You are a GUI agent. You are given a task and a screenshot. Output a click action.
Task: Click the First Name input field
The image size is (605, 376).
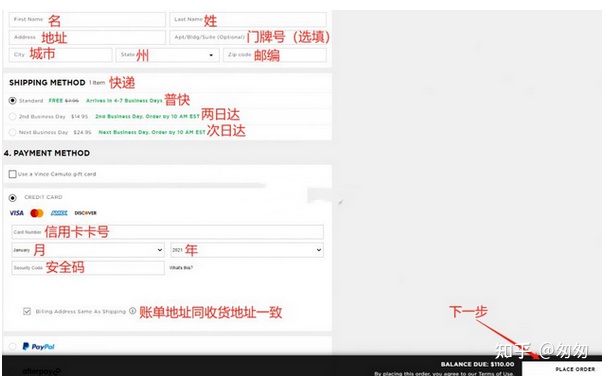point(87,19)
